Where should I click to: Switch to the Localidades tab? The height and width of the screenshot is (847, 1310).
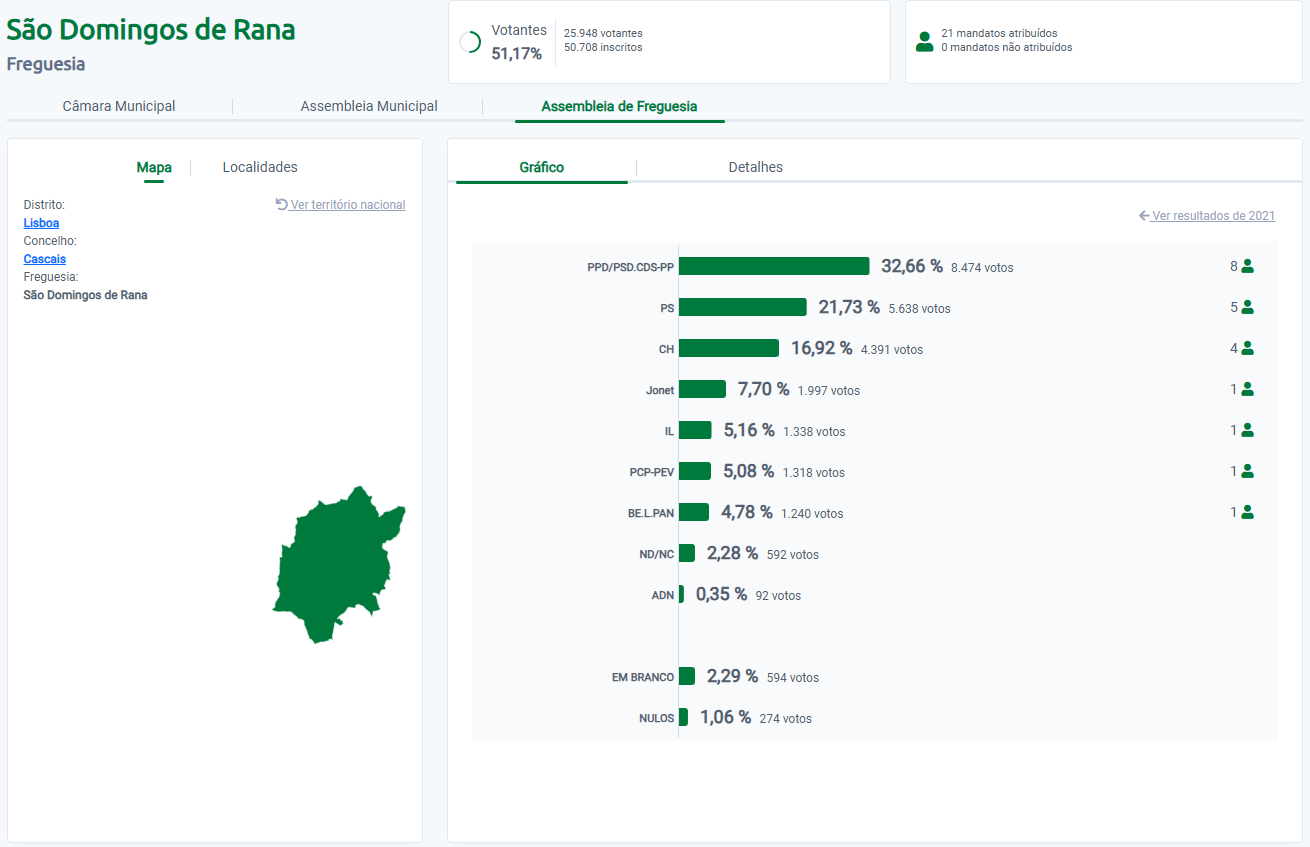pyautogui.click(x=260, y=167)
